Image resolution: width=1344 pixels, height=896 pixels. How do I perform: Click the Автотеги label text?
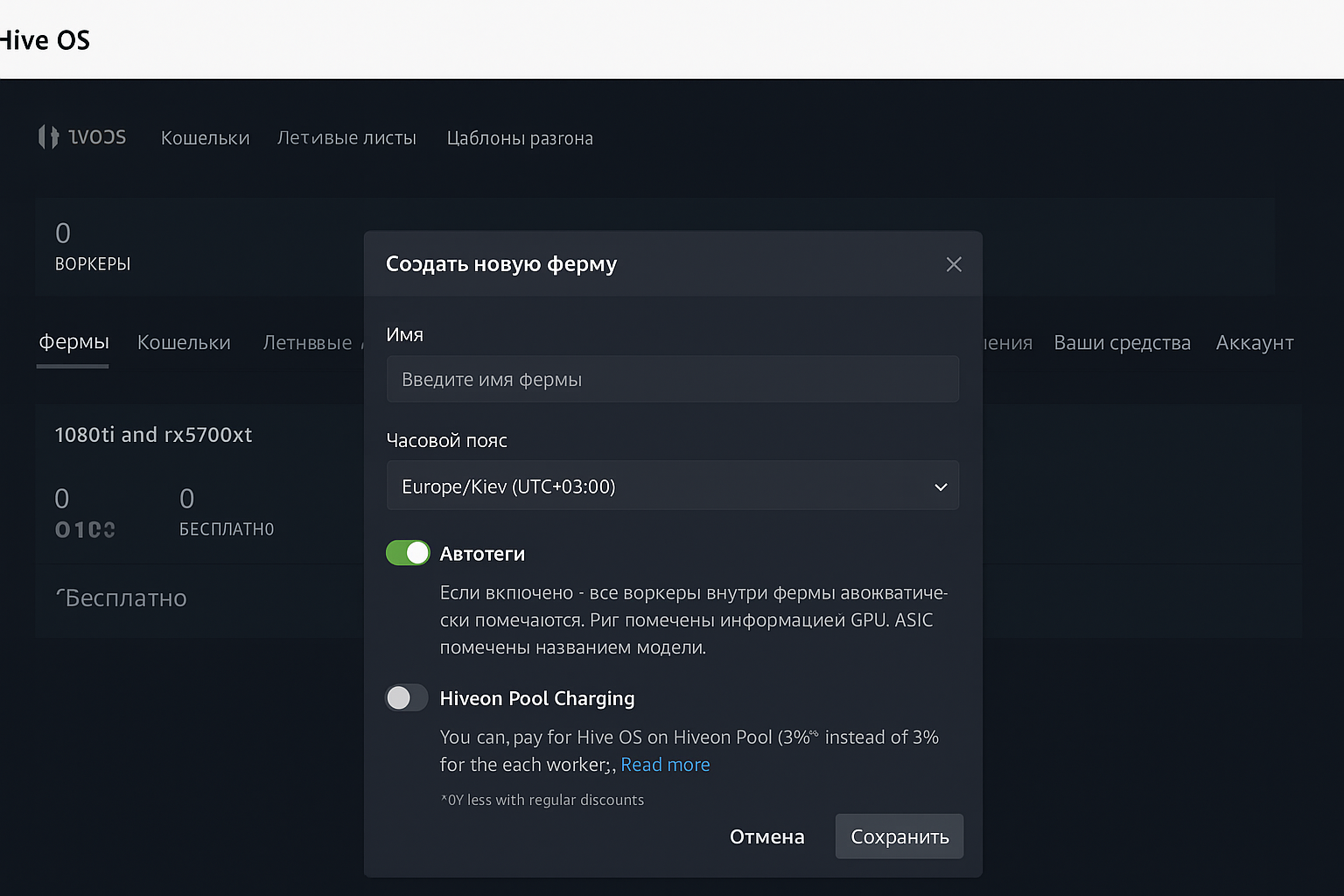click(482, 554)
